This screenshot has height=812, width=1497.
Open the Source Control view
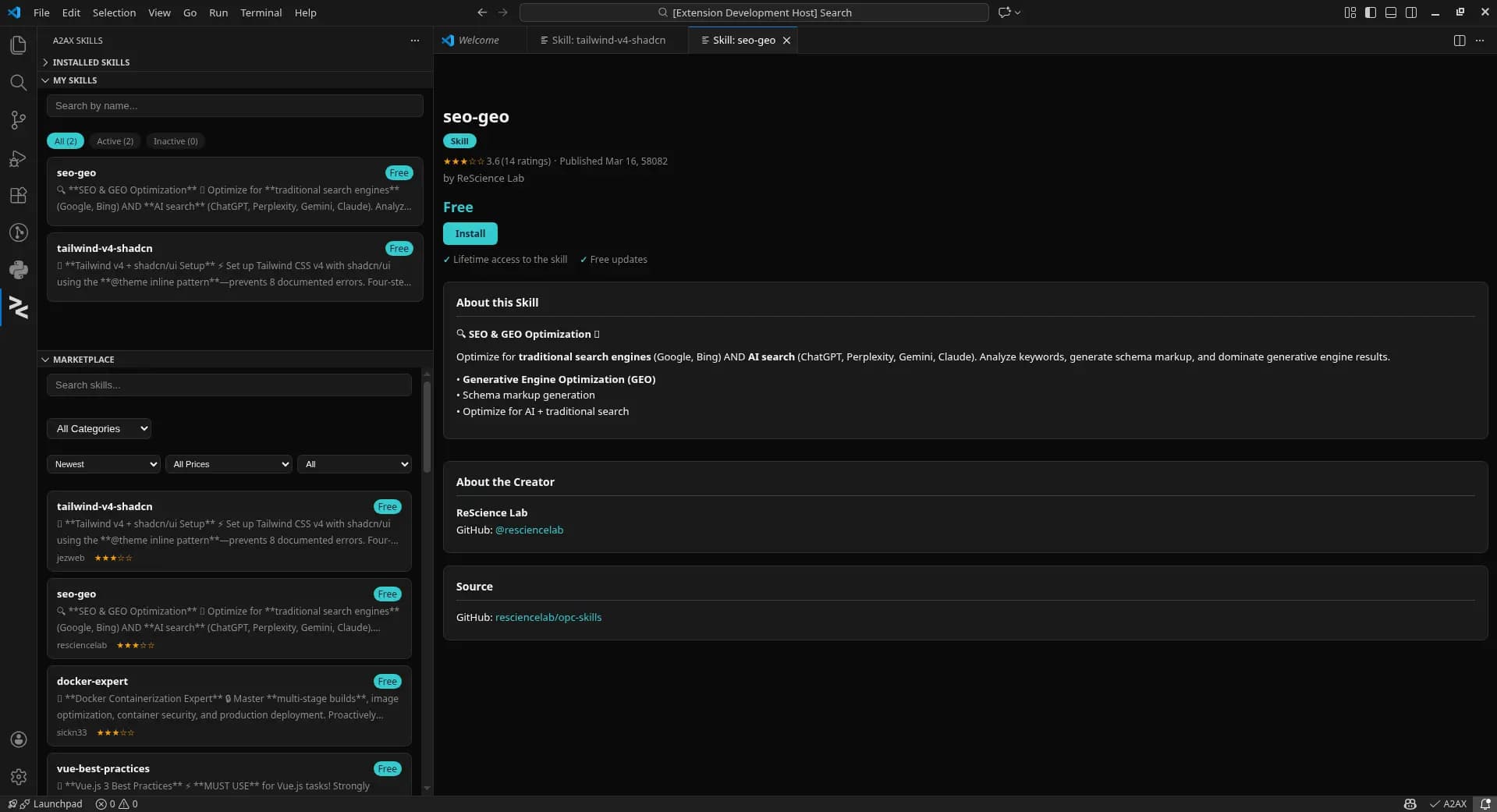coord(17,120)
